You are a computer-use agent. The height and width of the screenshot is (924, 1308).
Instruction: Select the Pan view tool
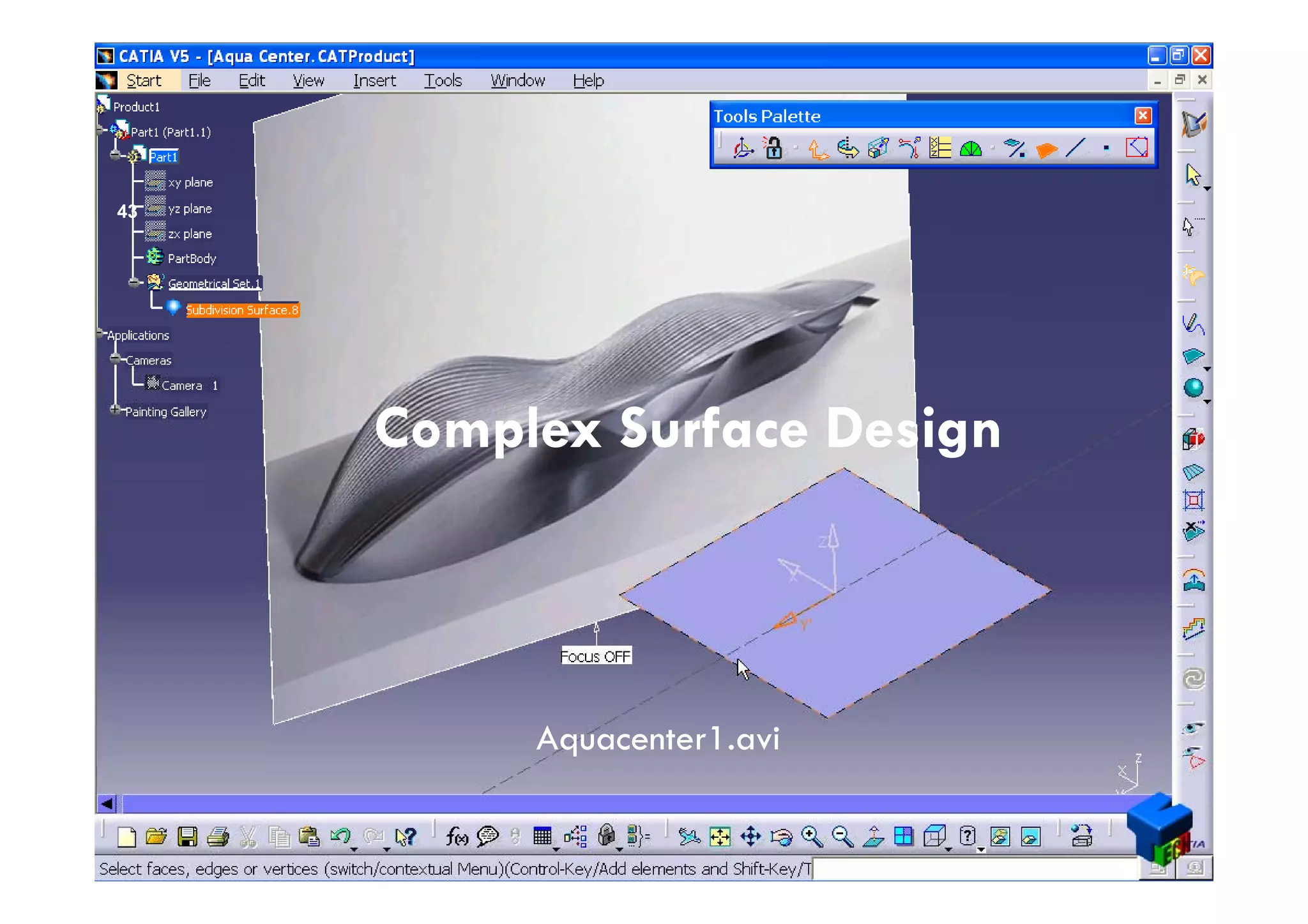[750, 837]
